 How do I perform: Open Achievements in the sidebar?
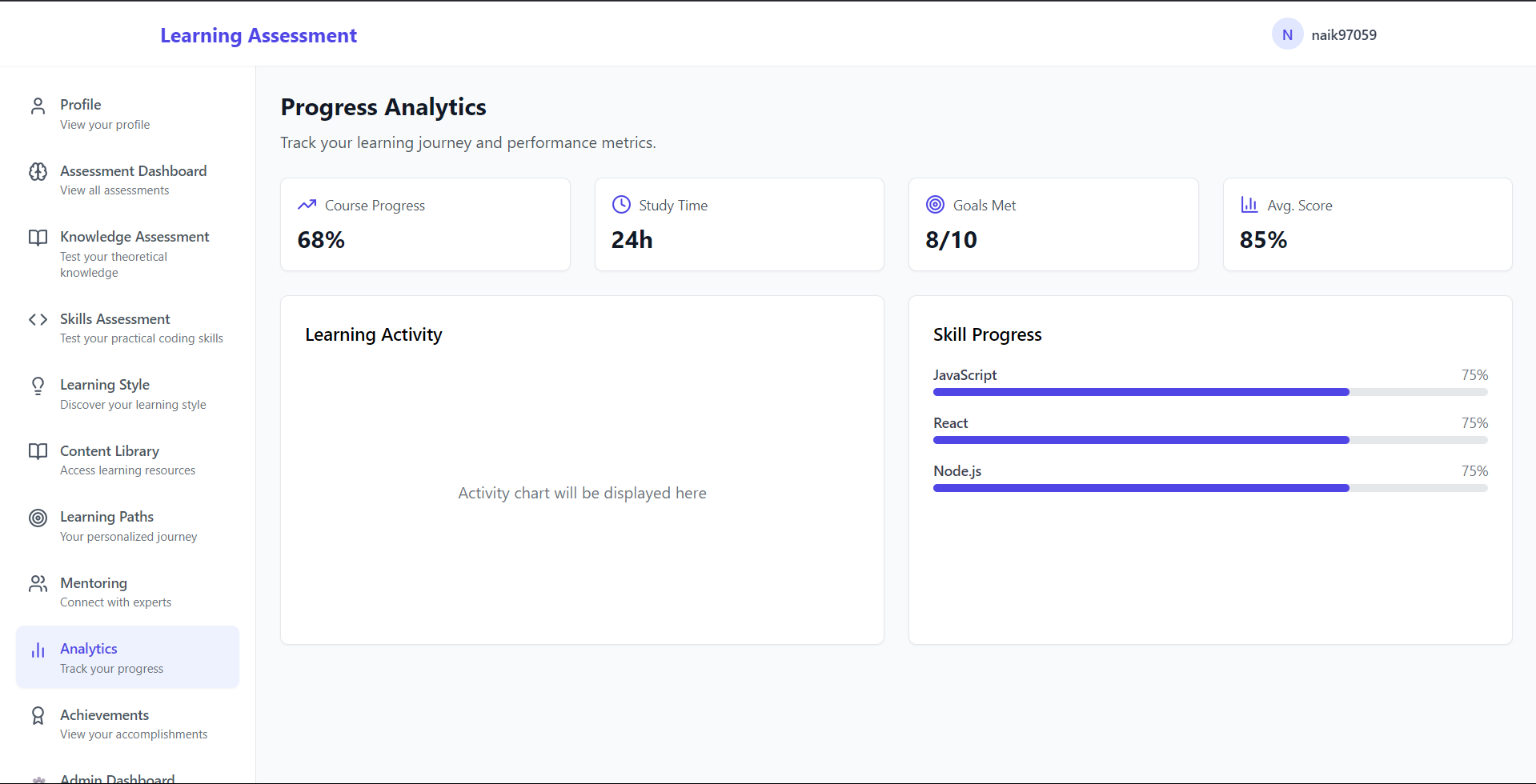(127, 724)
